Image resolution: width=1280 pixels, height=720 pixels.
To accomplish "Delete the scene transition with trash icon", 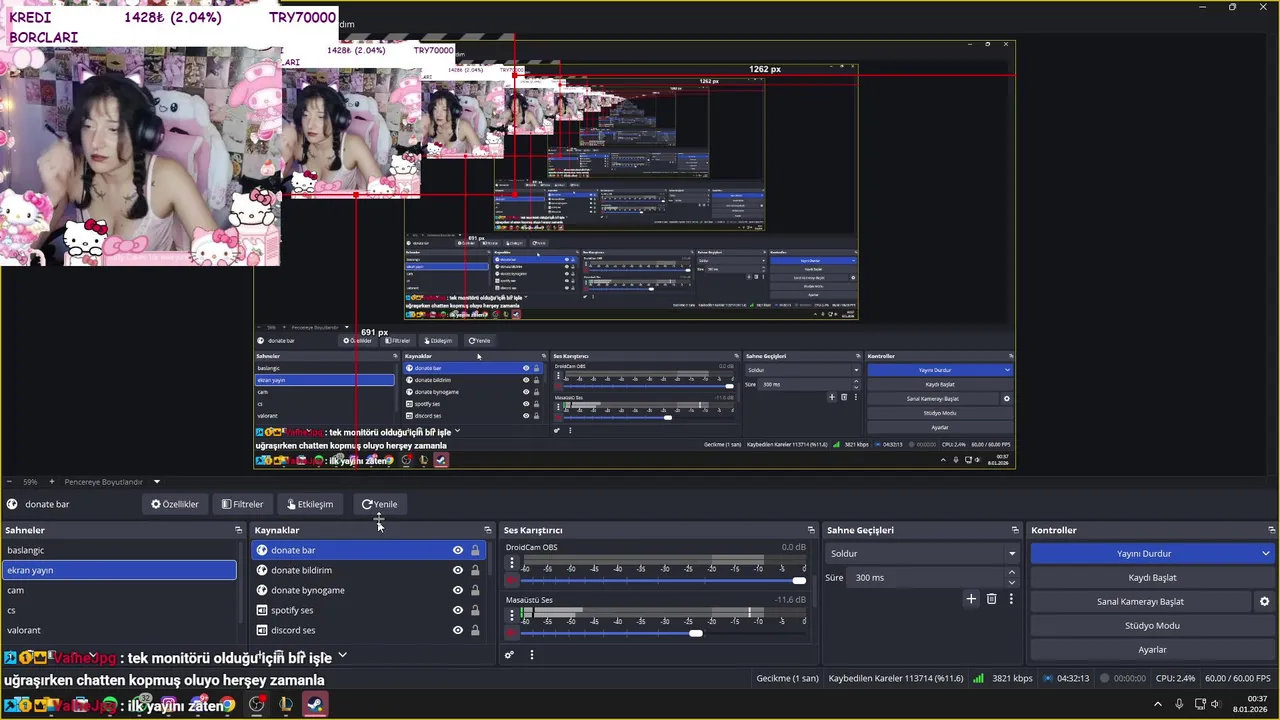I will [991, 599].
